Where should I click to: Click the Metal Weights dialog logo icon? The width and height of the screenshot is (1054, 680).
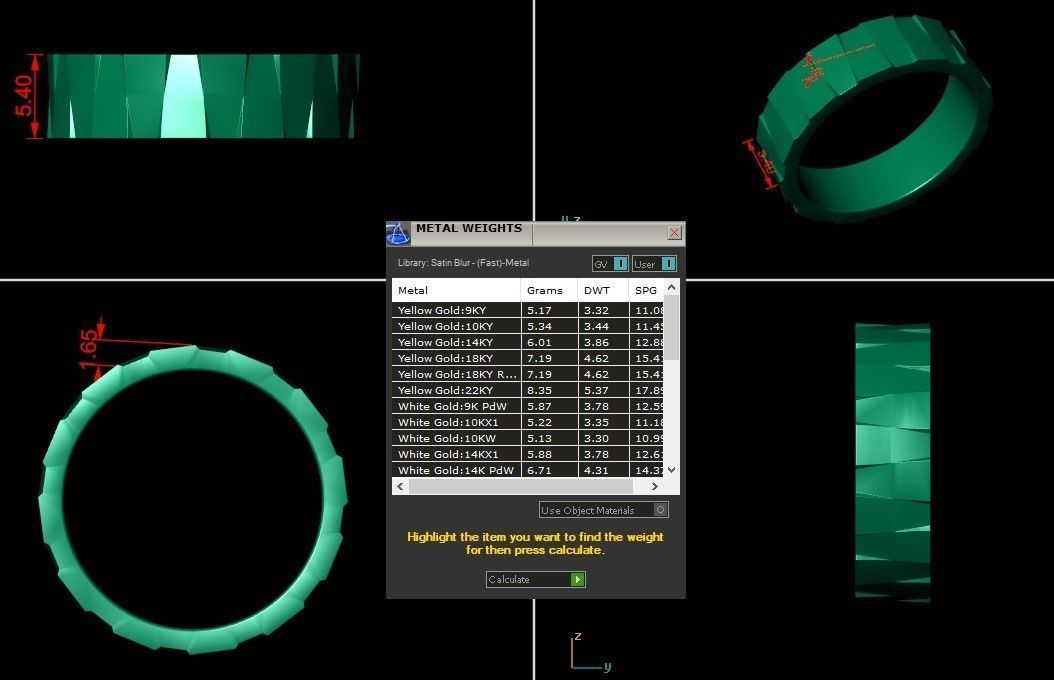coord(397,234)
